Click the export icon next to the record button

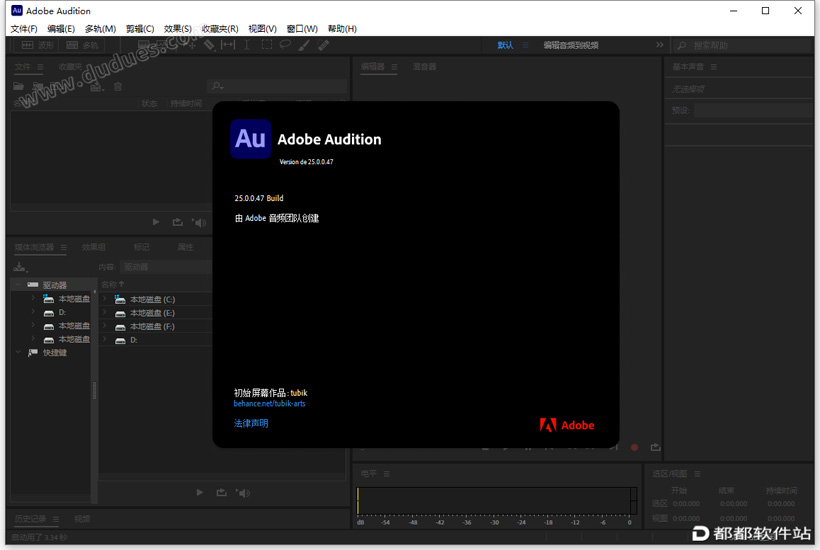pos(655,447)
